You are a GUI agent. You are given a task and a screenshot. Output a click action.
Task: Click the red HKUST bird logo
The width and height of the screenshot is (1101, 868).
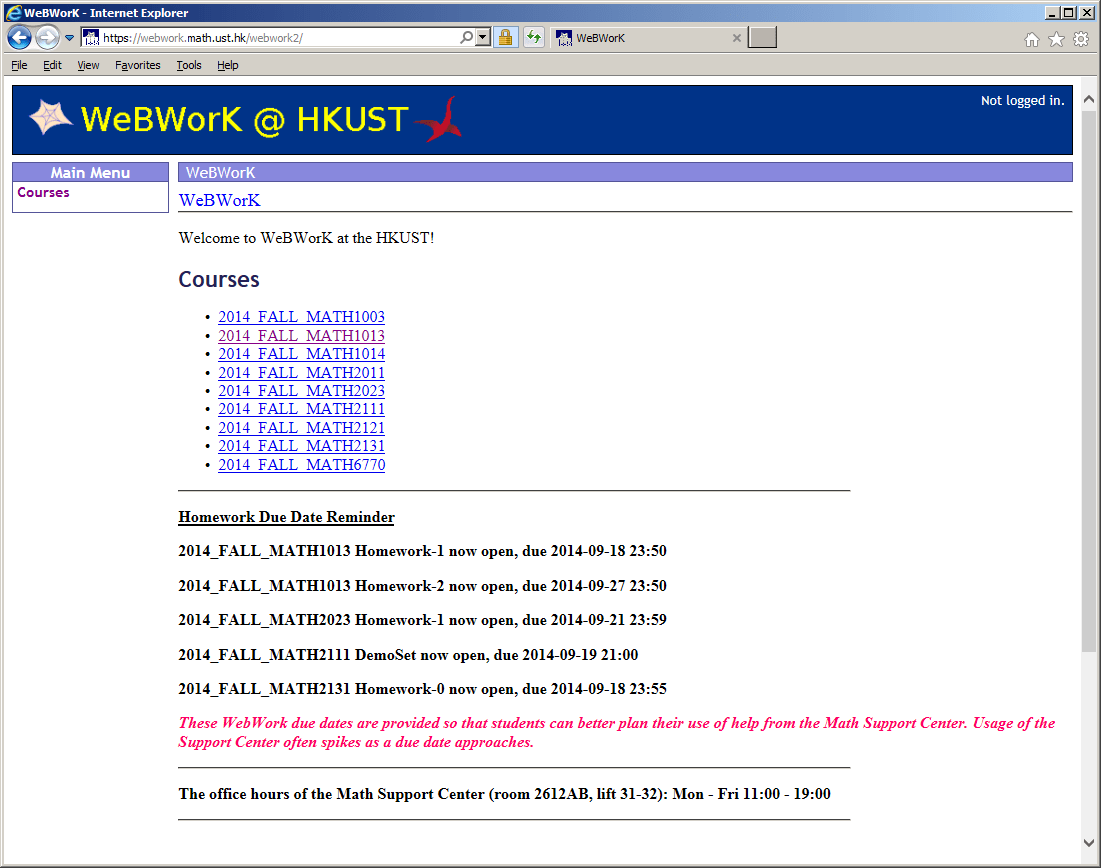[440, 119]
